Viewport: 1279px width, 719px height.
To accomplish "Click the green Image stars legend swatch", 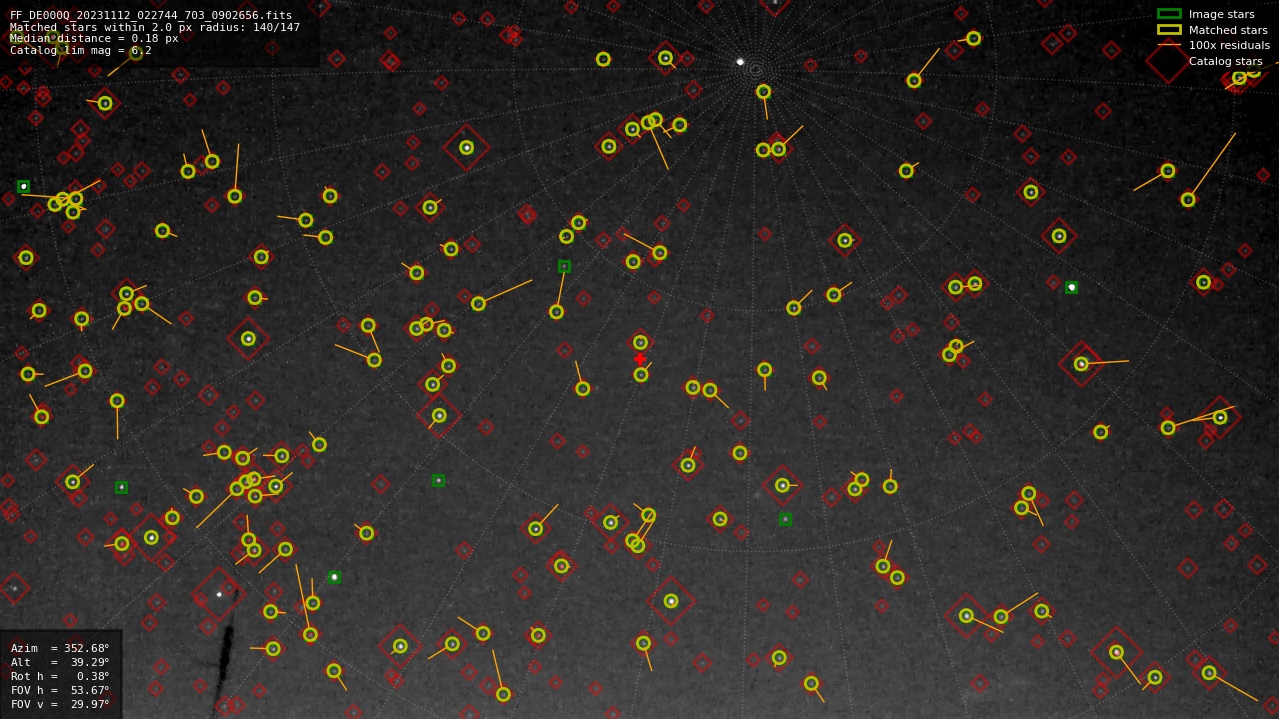I will [x=1169, y=14].
